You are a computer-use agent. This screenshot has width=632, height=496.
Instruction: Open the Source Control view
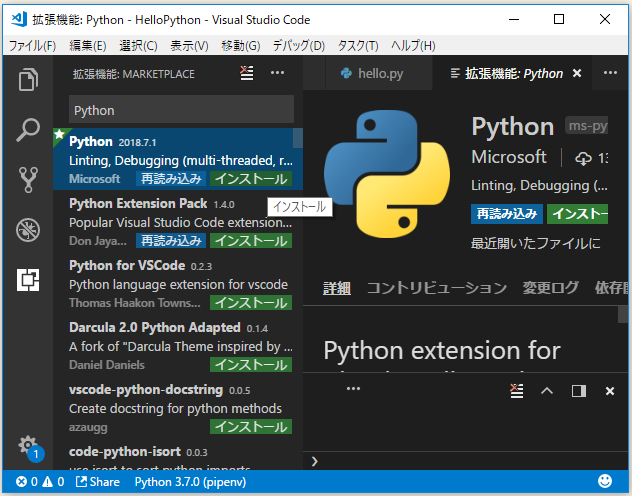click(28, 180)
